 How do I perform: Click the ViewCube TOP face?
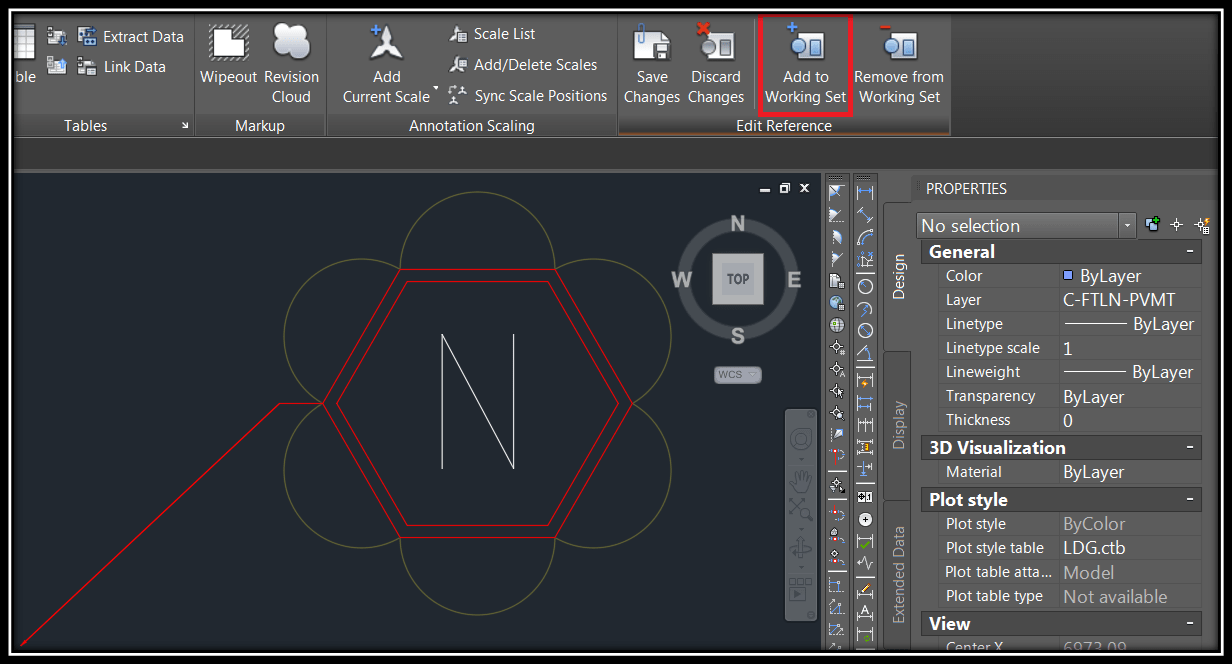click(x=738, y=279)
